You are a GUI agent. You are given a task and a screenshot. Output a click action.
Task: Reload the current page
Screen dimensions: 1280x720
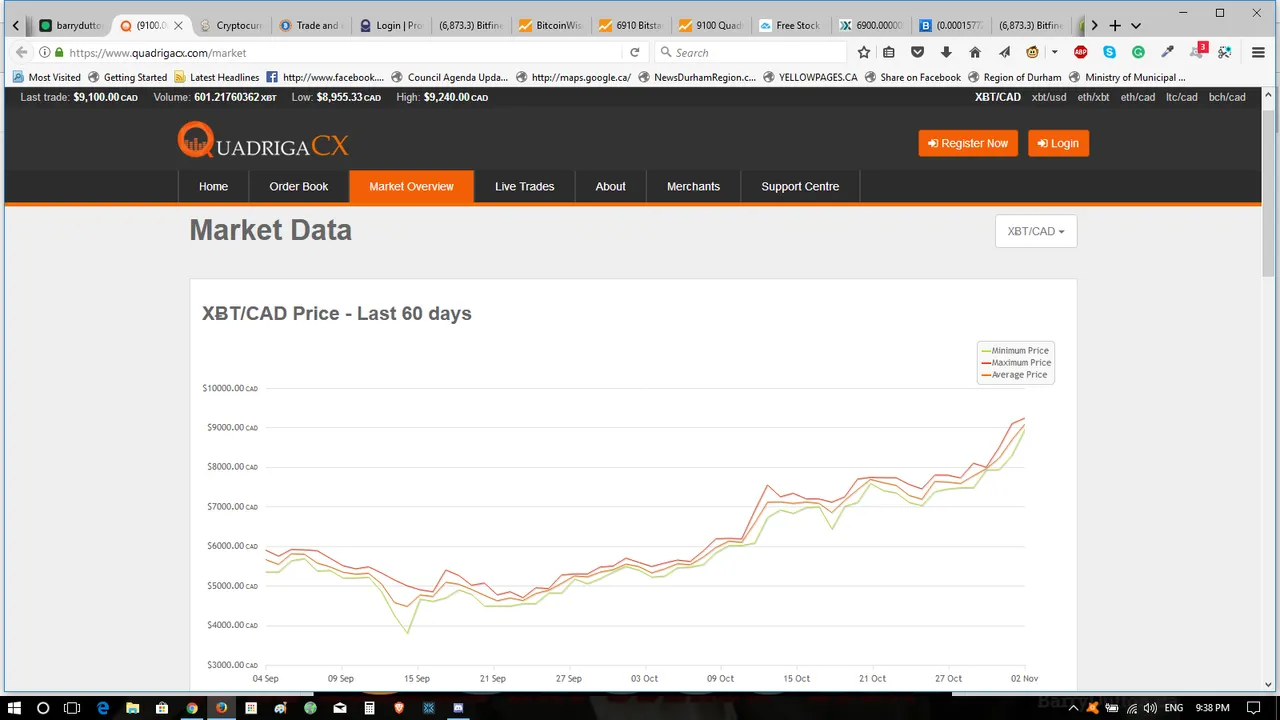634,53
